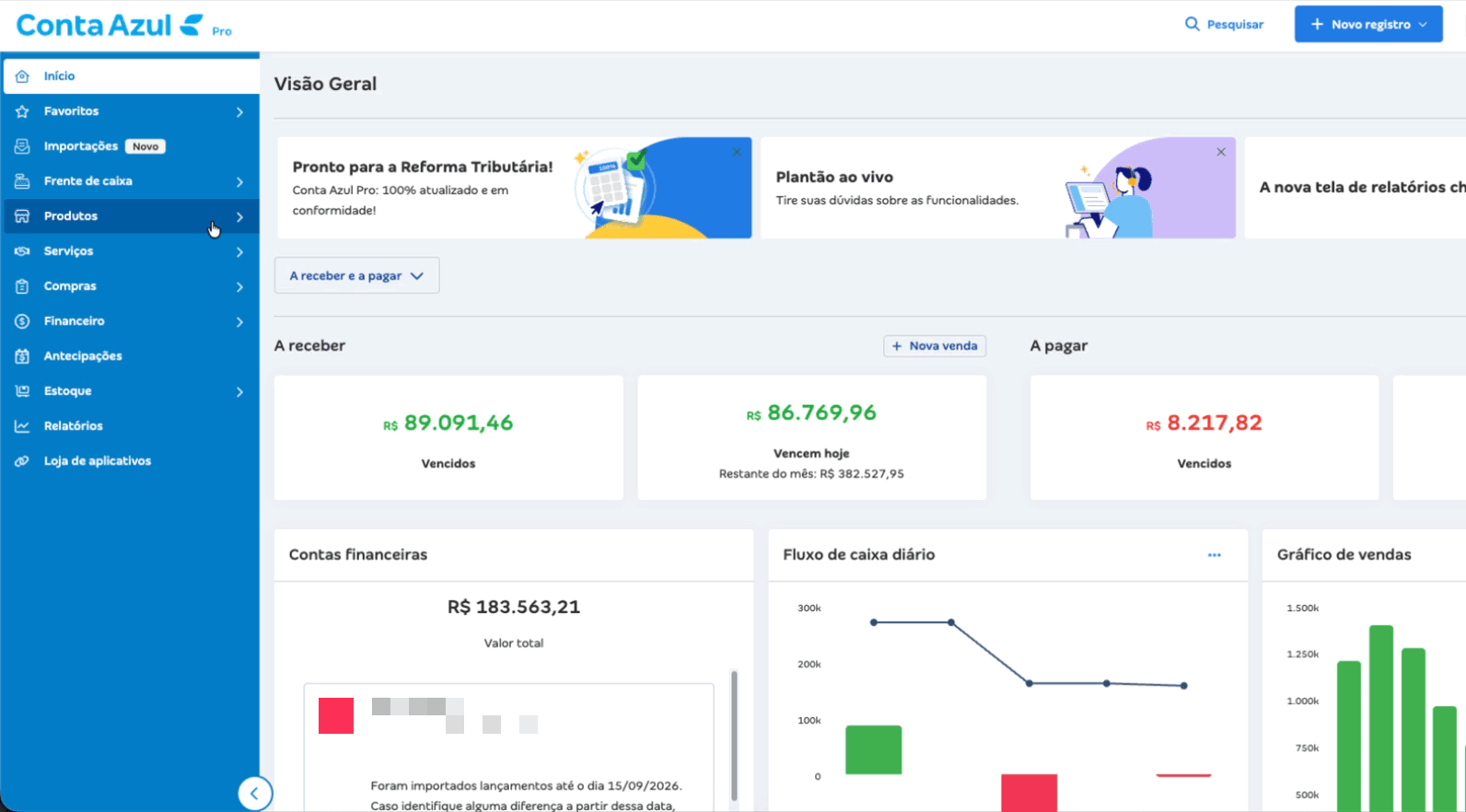Click the Serviços handshake icon
The image size is (1466, 812).
22,251
